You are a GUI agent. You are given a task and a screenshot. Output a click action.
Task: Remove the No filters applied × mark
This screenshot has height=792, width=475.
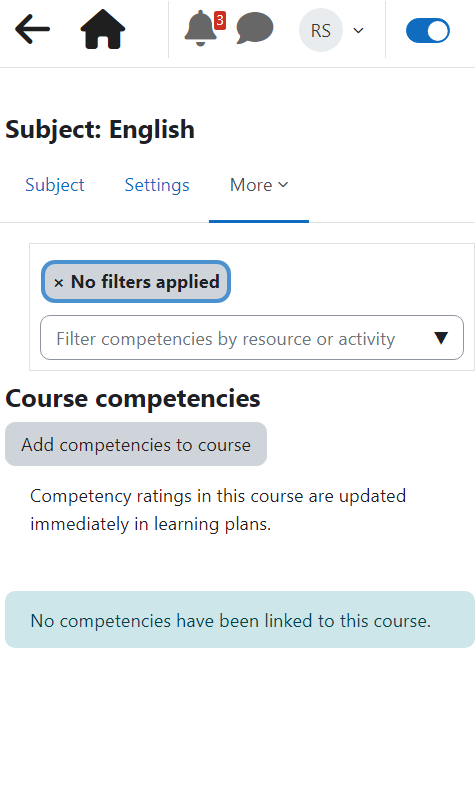[59, 282]
